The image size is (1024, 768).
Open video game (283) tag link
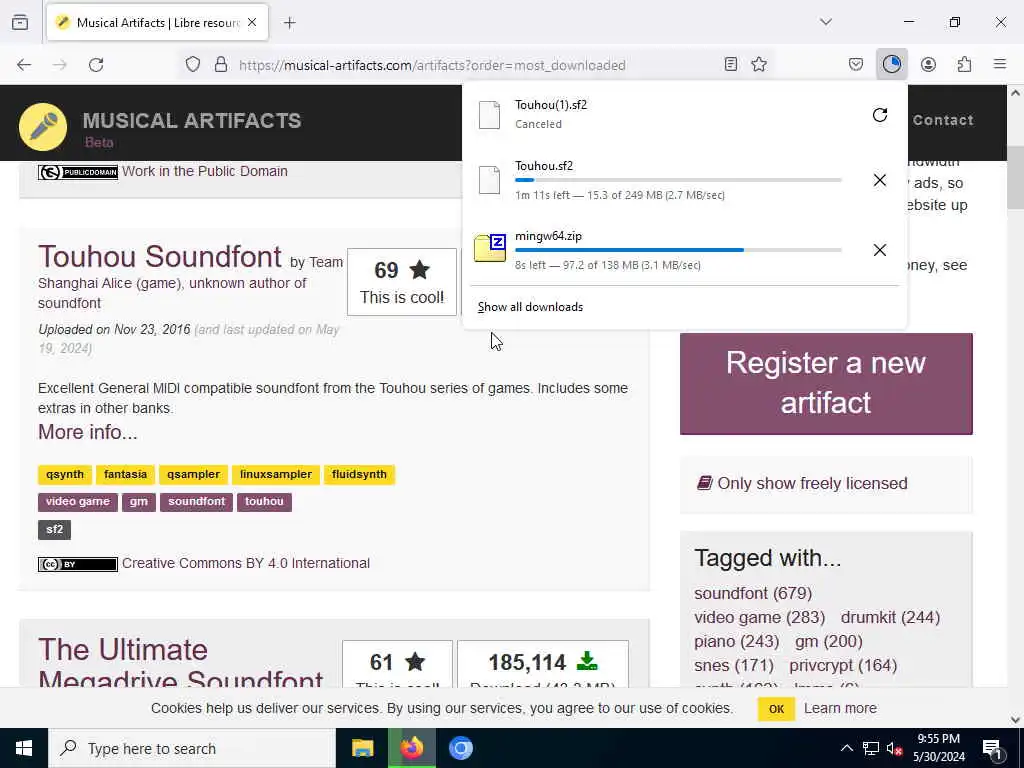pyautogui.click(x=760, y=617)
